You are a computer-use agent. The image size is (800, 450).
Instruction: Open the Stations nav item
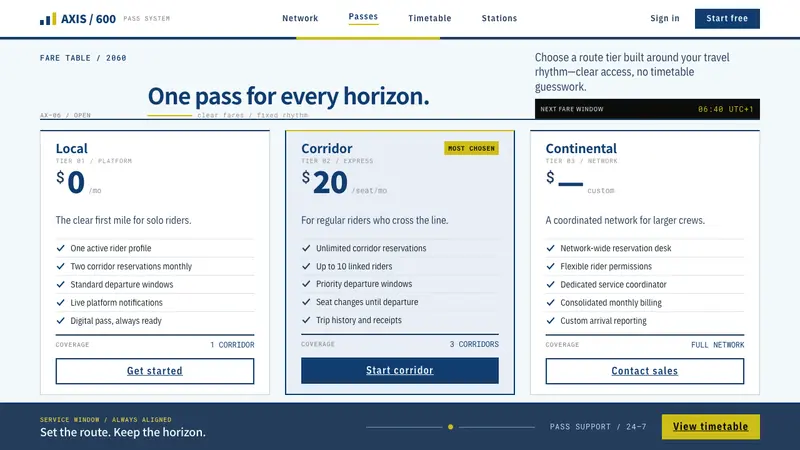(499, 18)
